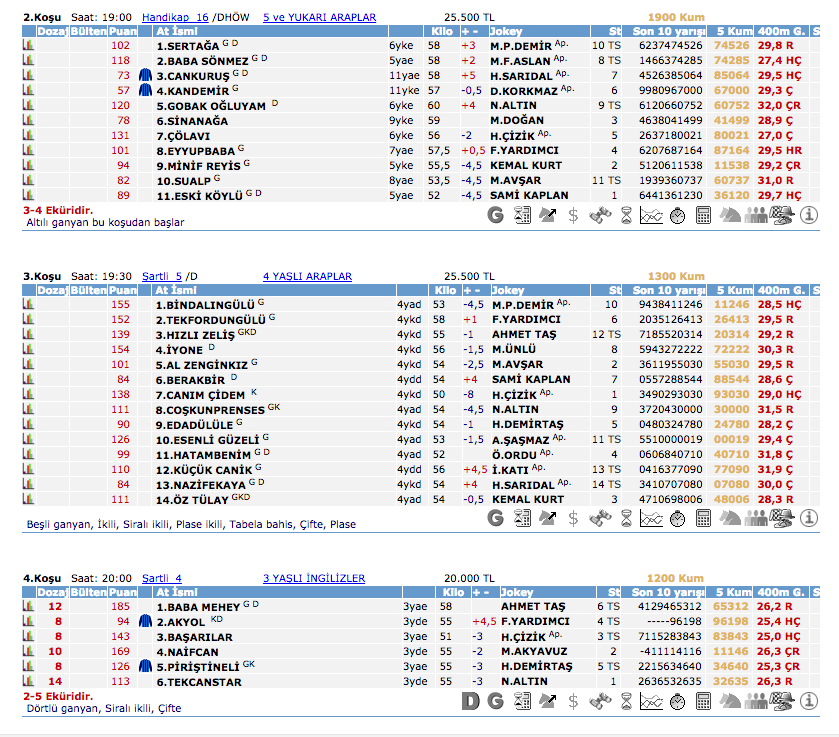Open the binoculars icon under race 2
839x737 pixels.
(x=599, y=214)
